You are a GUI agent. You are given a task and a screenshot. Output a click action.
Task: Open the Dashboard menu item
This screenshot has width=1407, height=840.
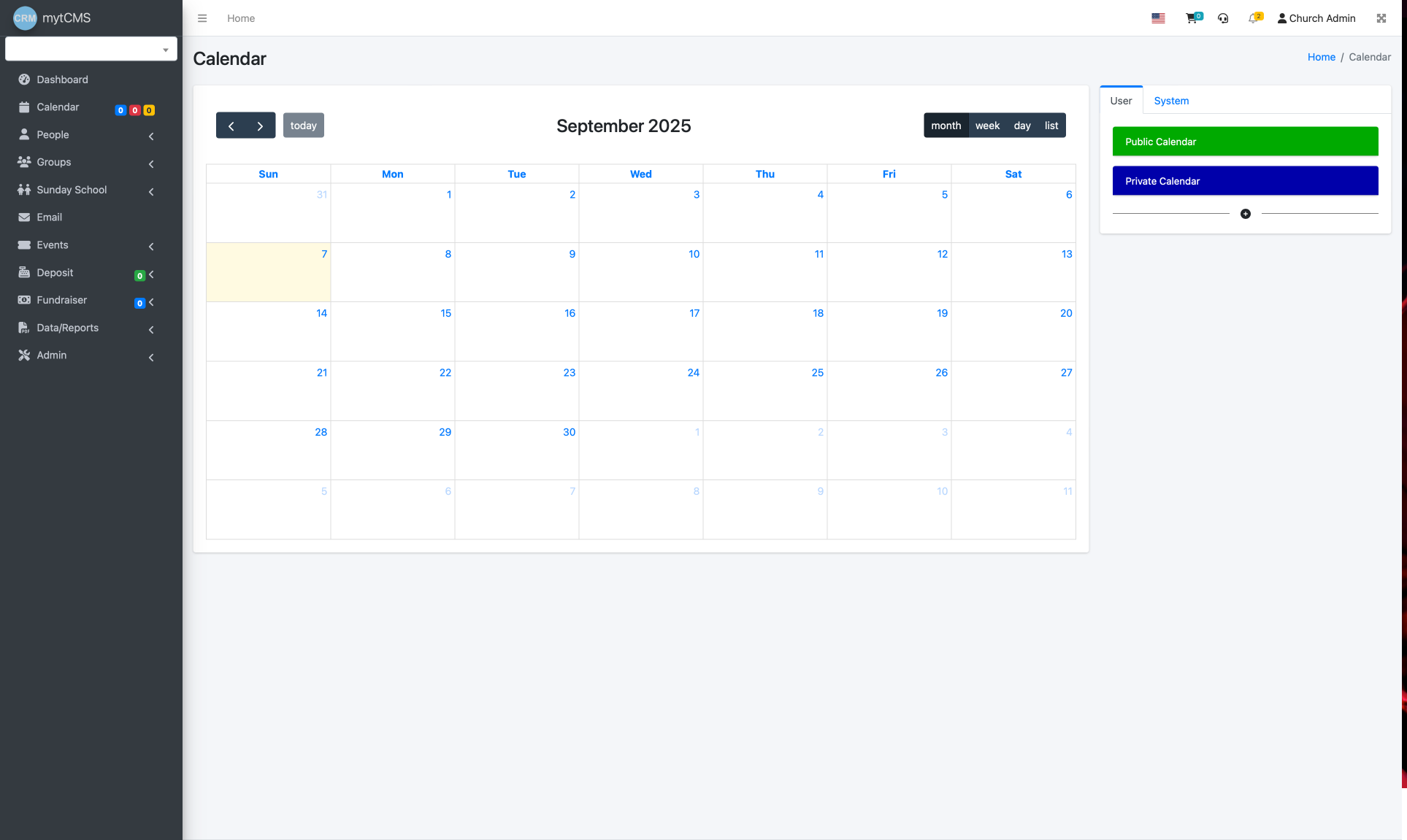[x=91, y=80]
